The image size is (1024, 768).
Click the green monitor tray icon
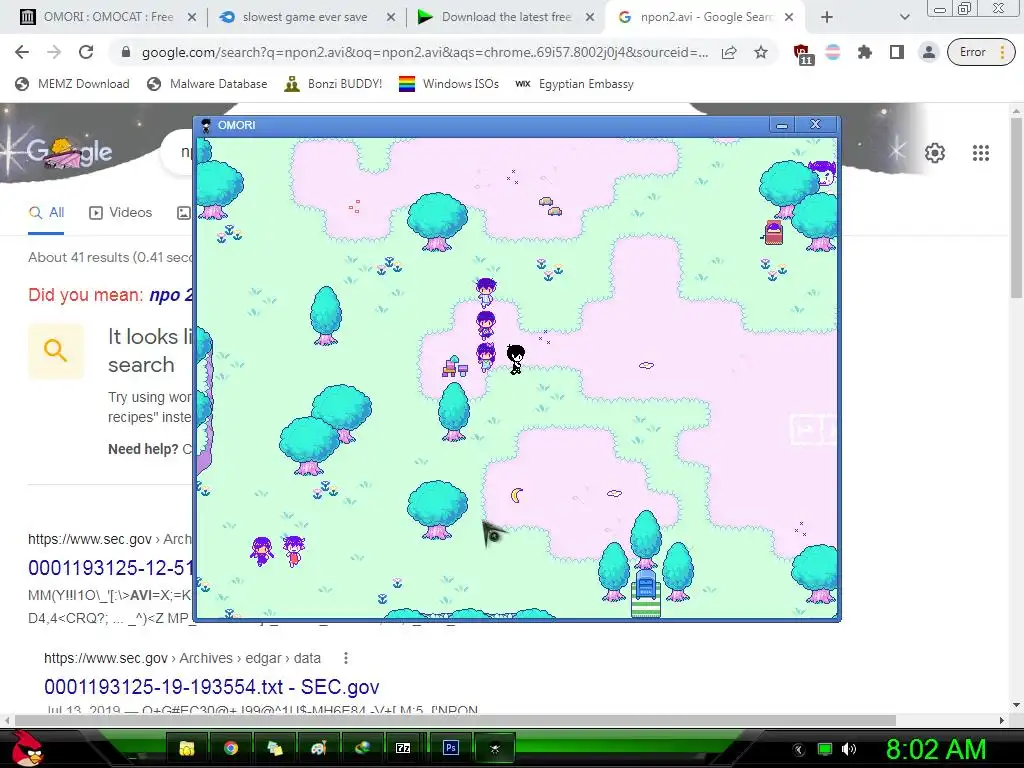(824, 749)
